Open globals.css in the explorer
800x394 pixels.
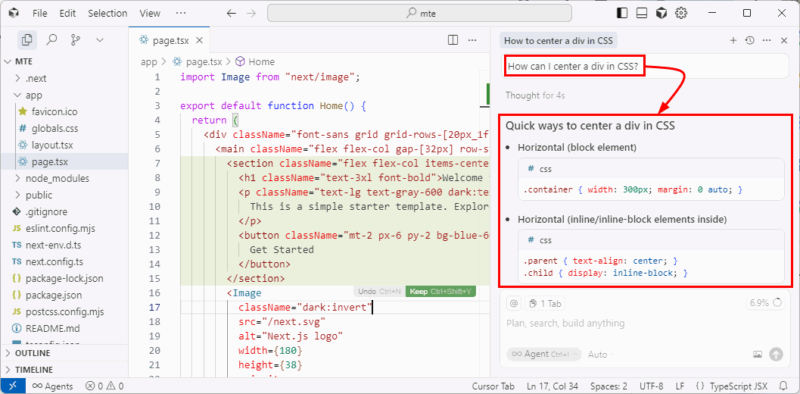click(64, 128)
